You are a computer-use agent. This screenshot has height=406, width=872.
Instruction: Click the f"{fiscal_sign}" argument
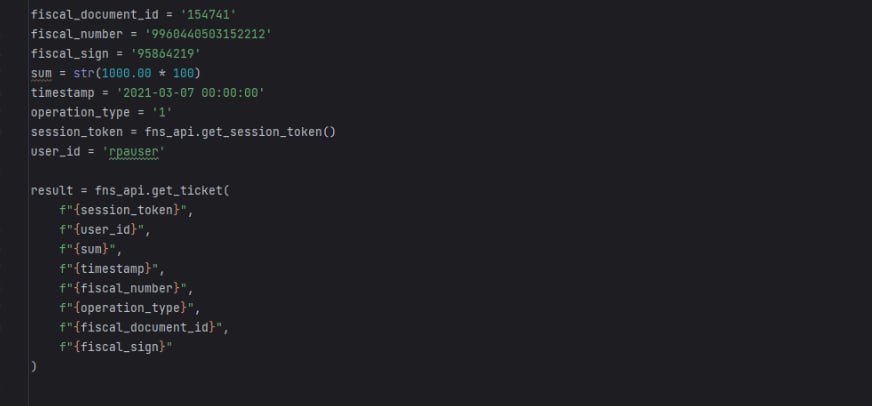[116, 345]
